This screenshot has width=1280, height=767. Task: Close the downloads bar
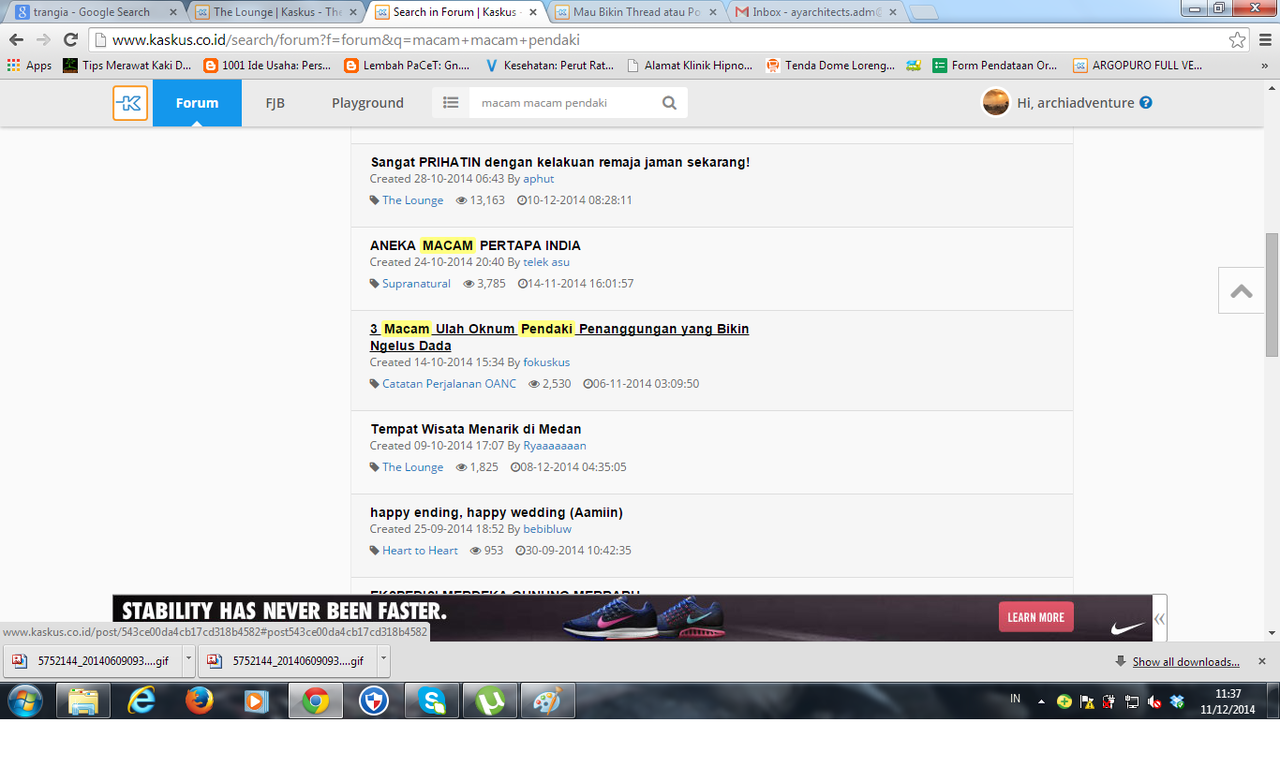1262,661
